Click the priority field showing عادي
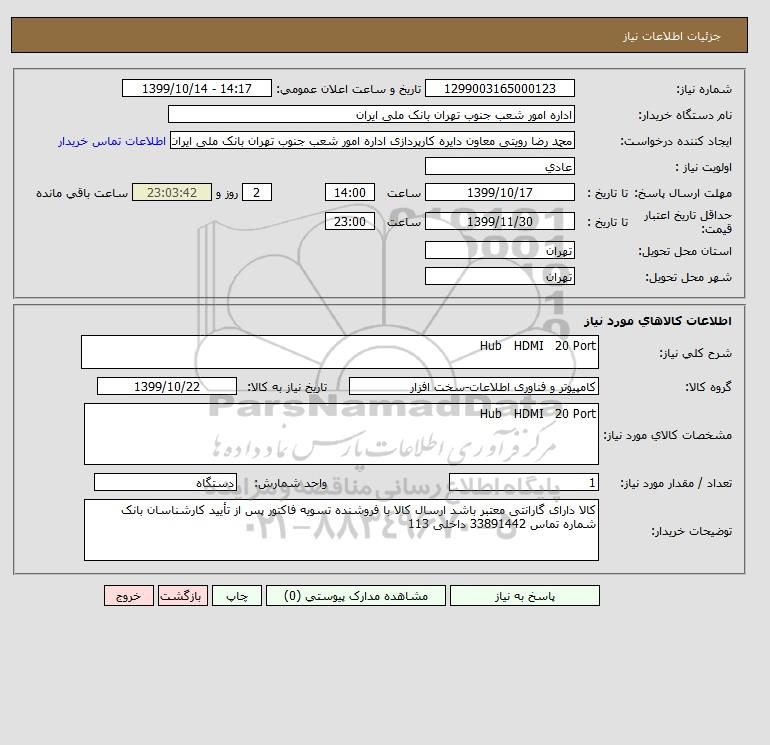 point(499,166)
